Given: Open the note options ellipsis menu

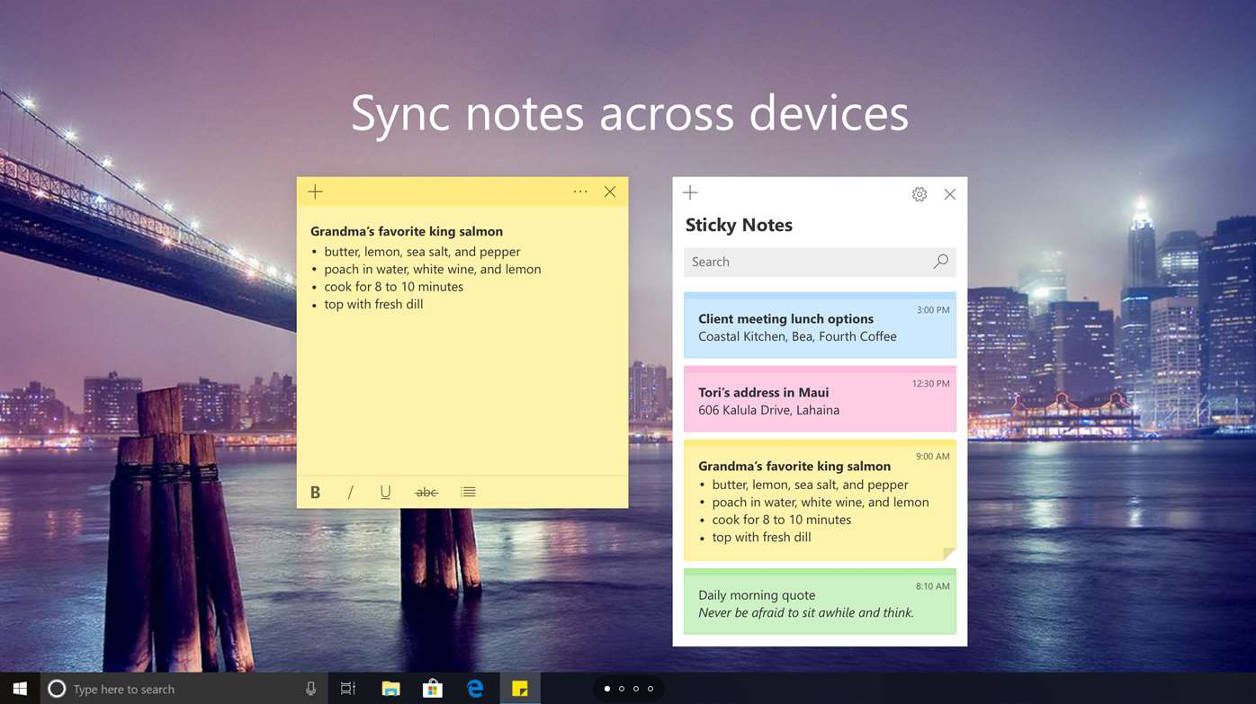Looking at the screenshot, I should tap(580, 191).
